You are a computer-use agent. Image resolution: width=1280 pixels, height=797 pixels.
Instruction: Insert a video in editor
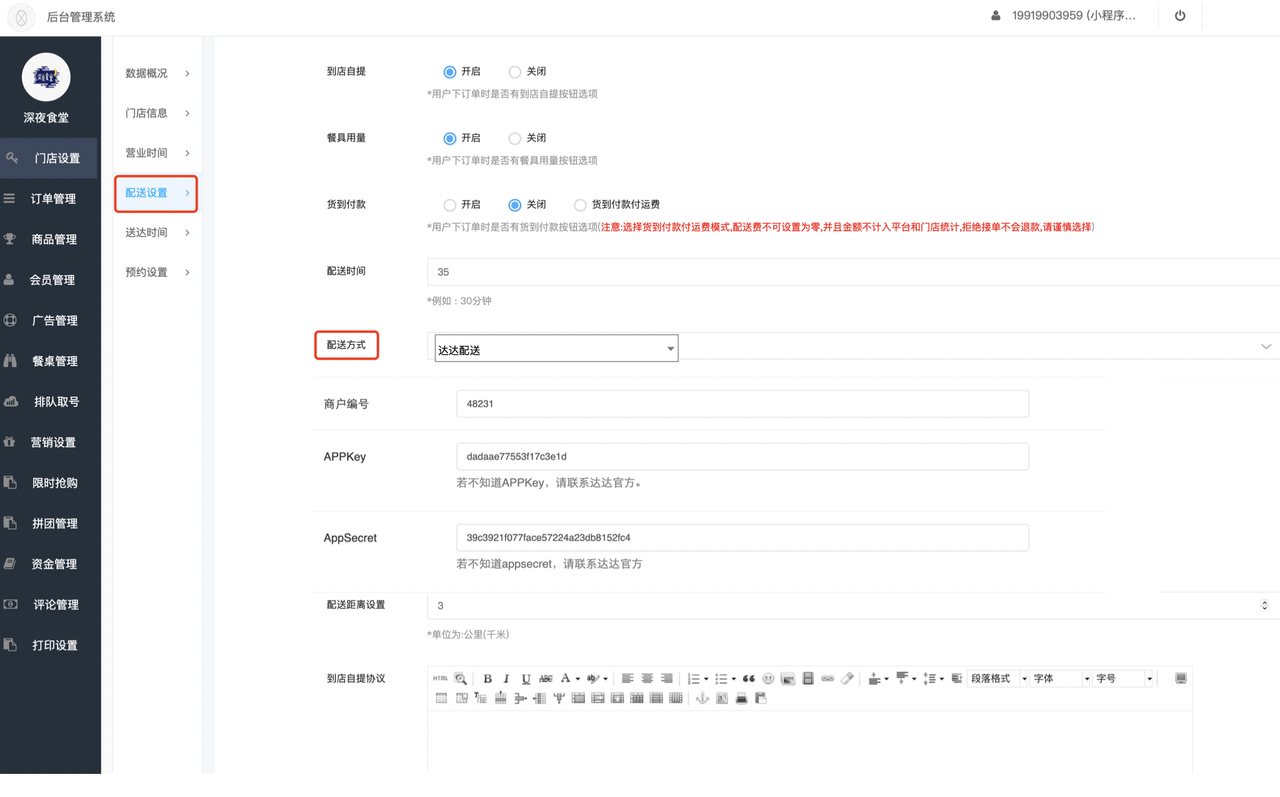tap(808, 678)
